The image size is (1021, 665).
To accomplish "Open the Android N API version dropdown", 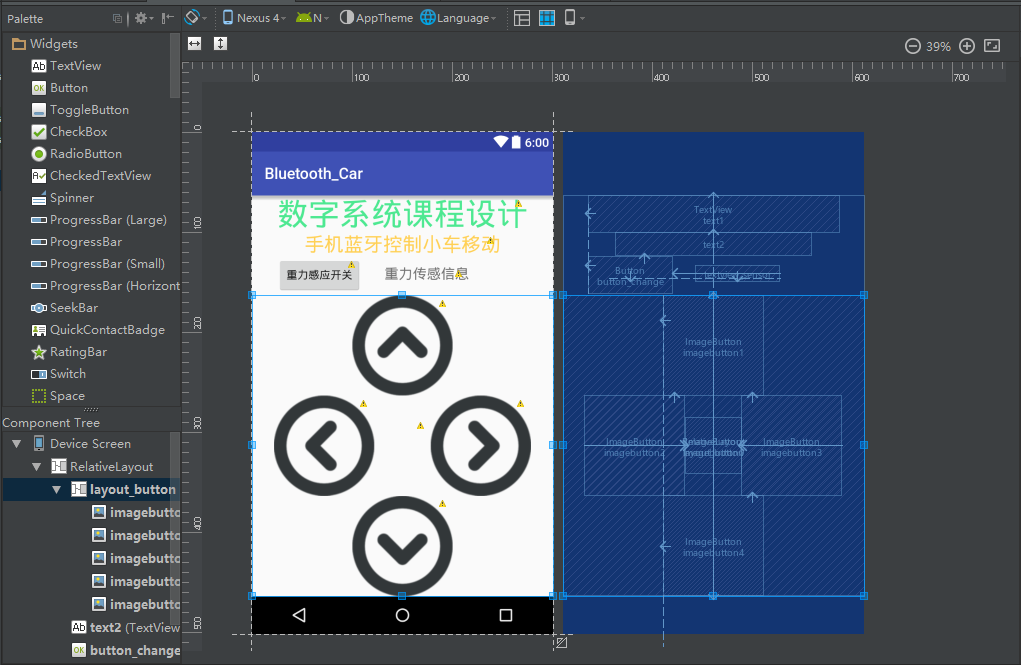I will click(x=313, y=18).
